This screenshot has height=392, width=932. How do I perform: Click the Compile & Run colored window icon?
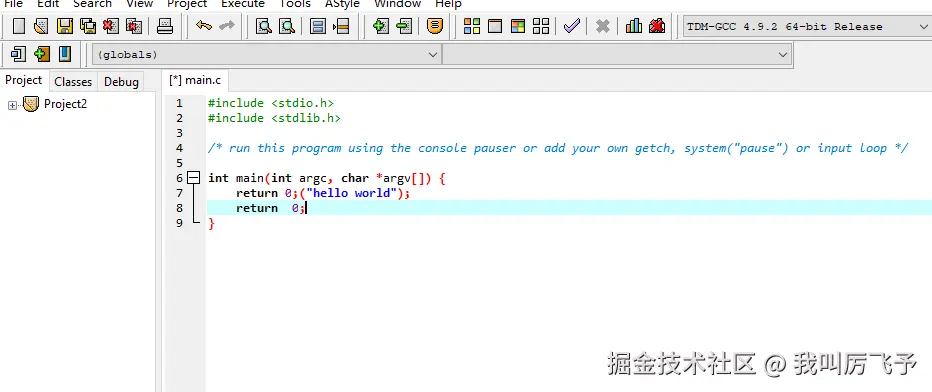tap(518, 26)
